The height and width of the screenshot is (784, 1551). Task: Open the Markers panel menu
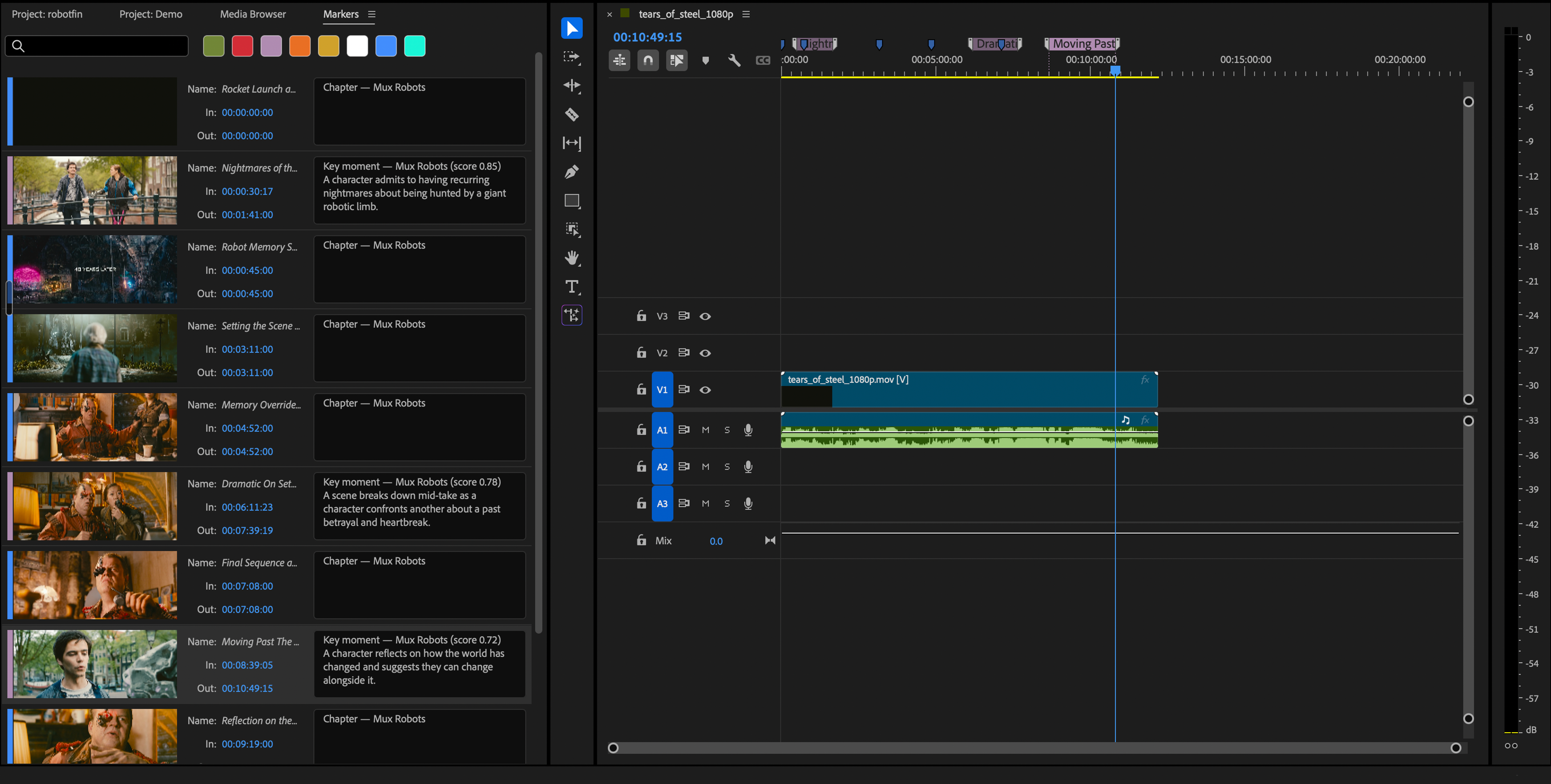pyautogui.click(x=372, y=15)
